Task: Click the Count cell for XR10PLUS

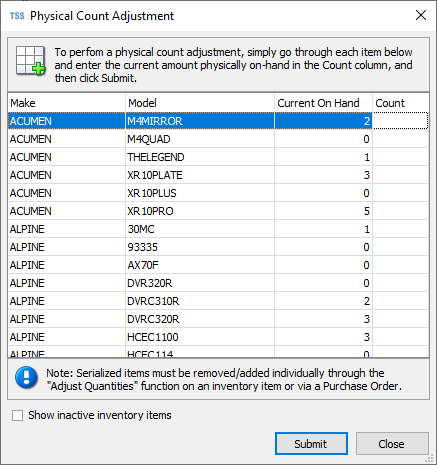Action: [401, 193]
